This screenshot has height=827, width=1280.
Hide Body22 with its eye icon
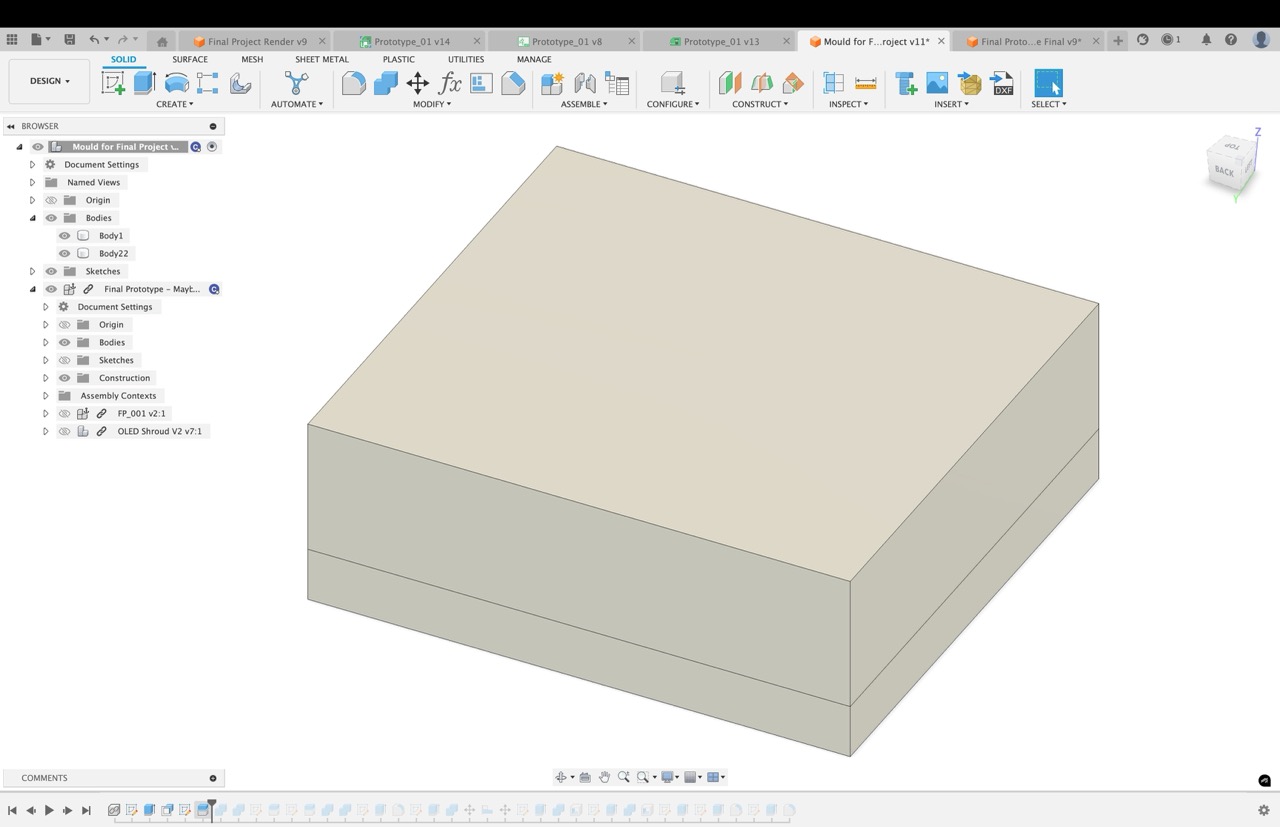pos(65,254)
